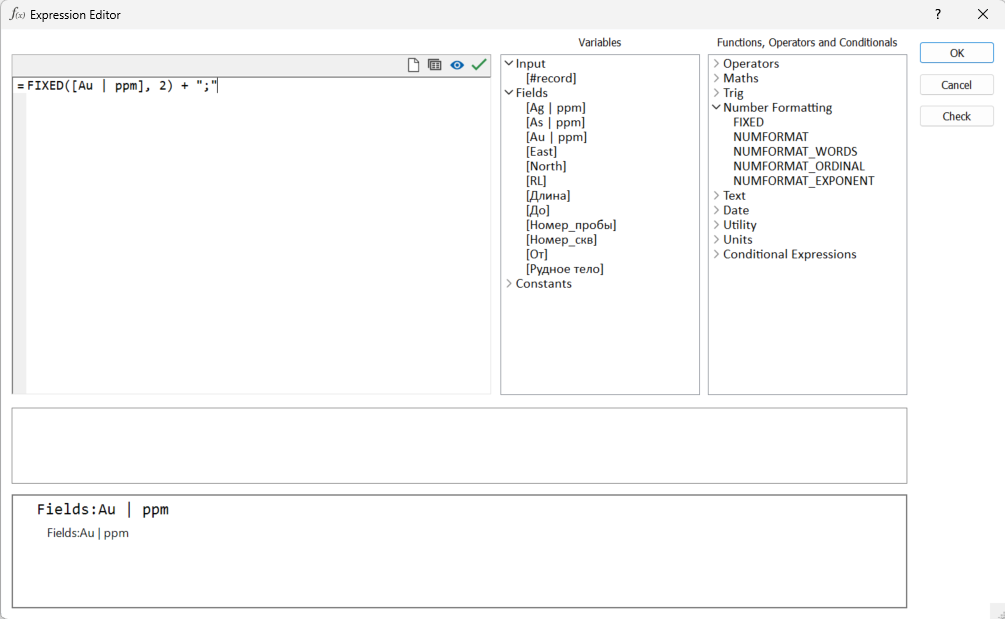Click the help question mark icon
This screenshot has height=619, width=1005.
click(x=937, y=14)
